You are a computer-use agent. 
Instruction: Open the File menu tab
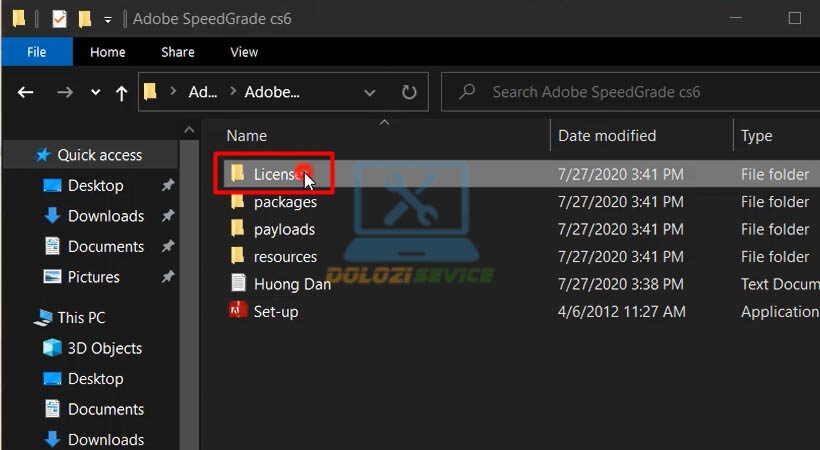(x=37, y=52)
